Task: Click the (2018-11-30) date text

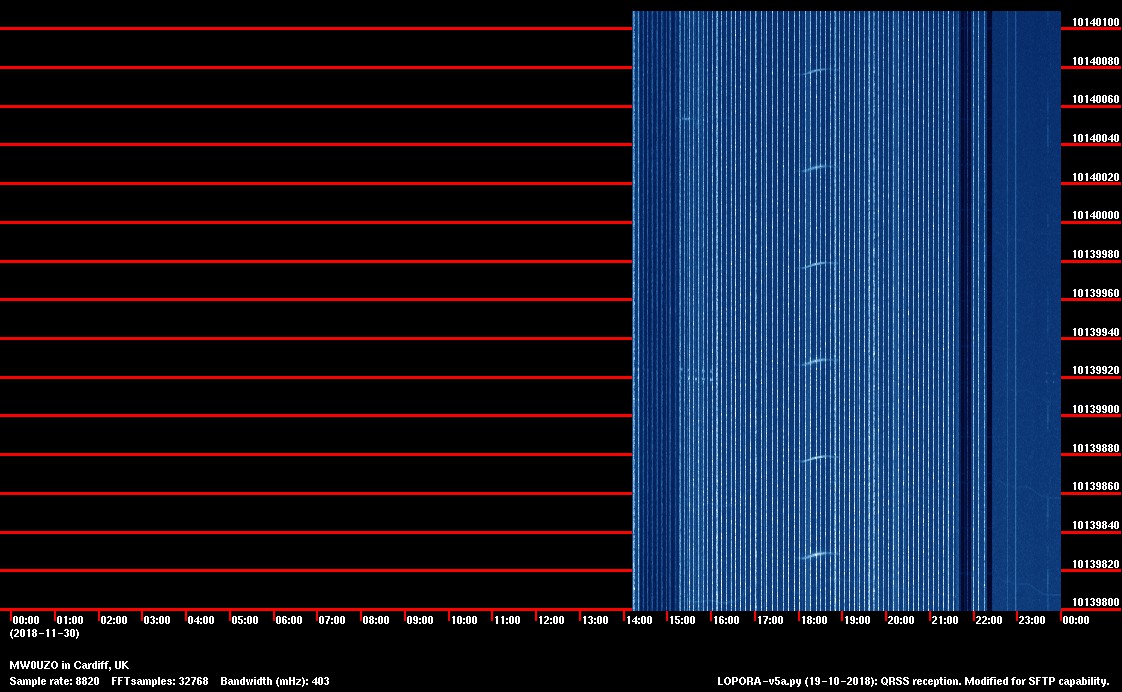Action: coord(44,633)
